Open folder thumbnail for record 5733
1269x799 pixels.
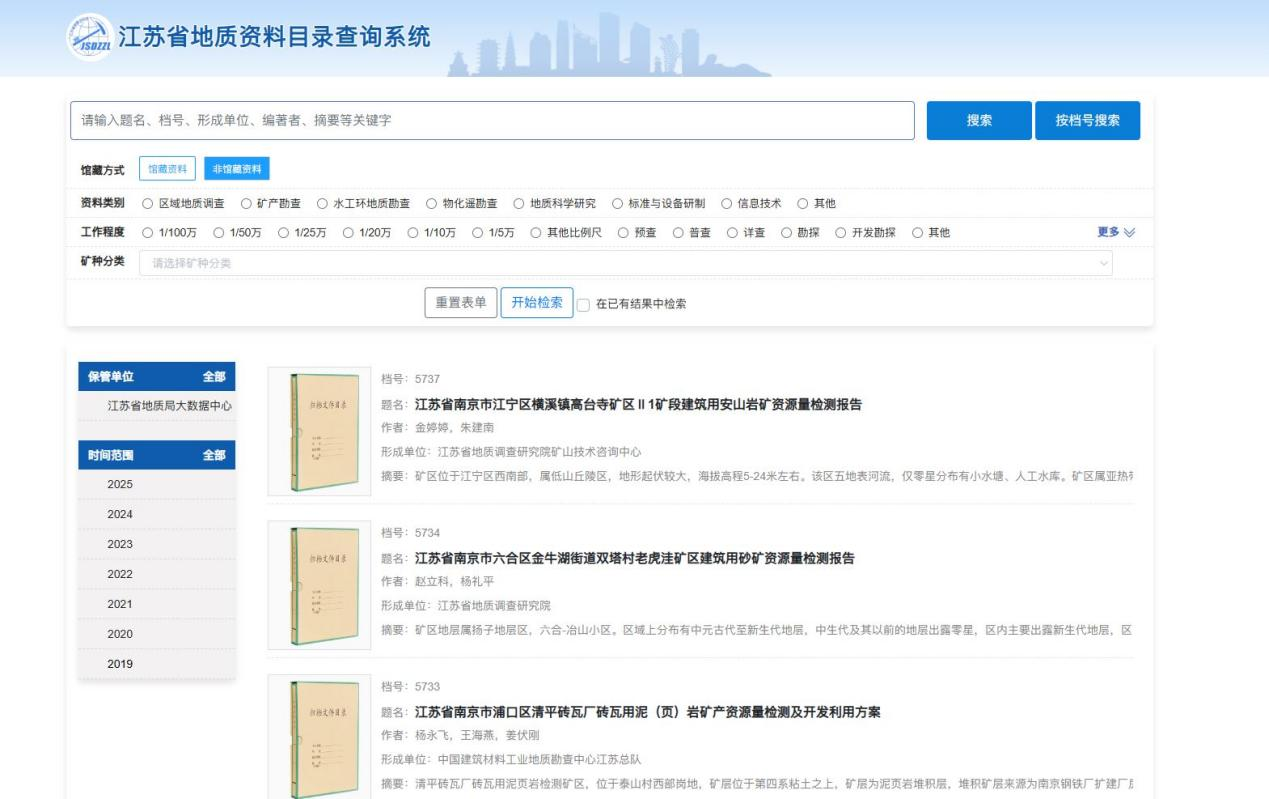pos(319,738)
